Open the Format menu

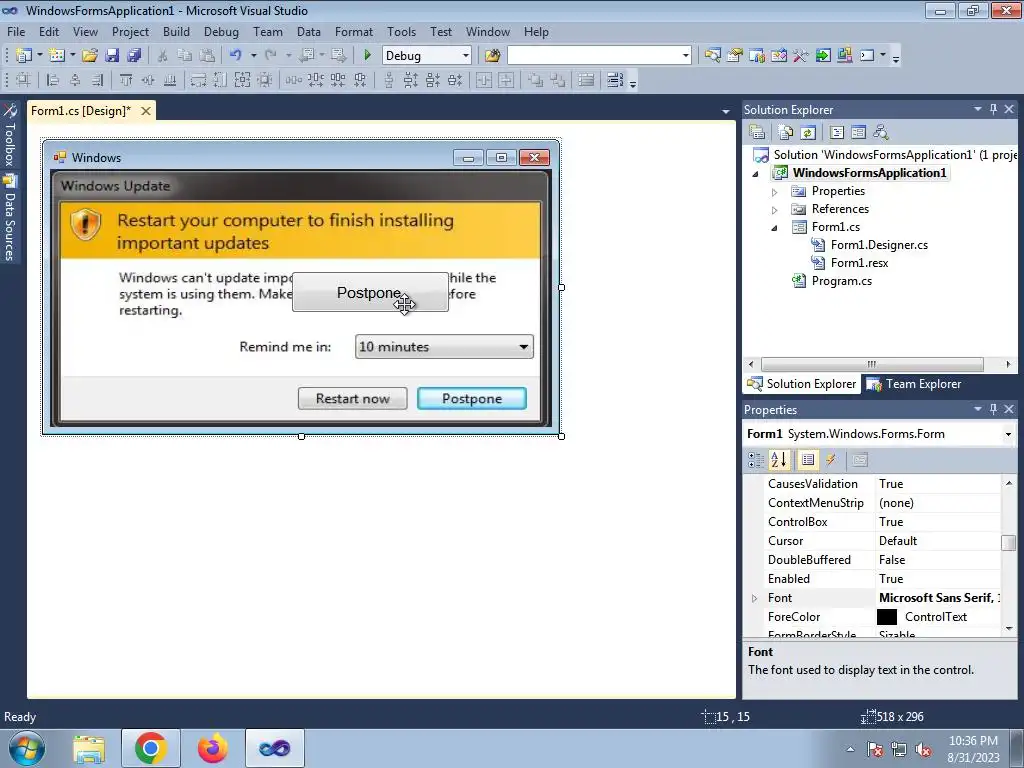click(353, 31)
